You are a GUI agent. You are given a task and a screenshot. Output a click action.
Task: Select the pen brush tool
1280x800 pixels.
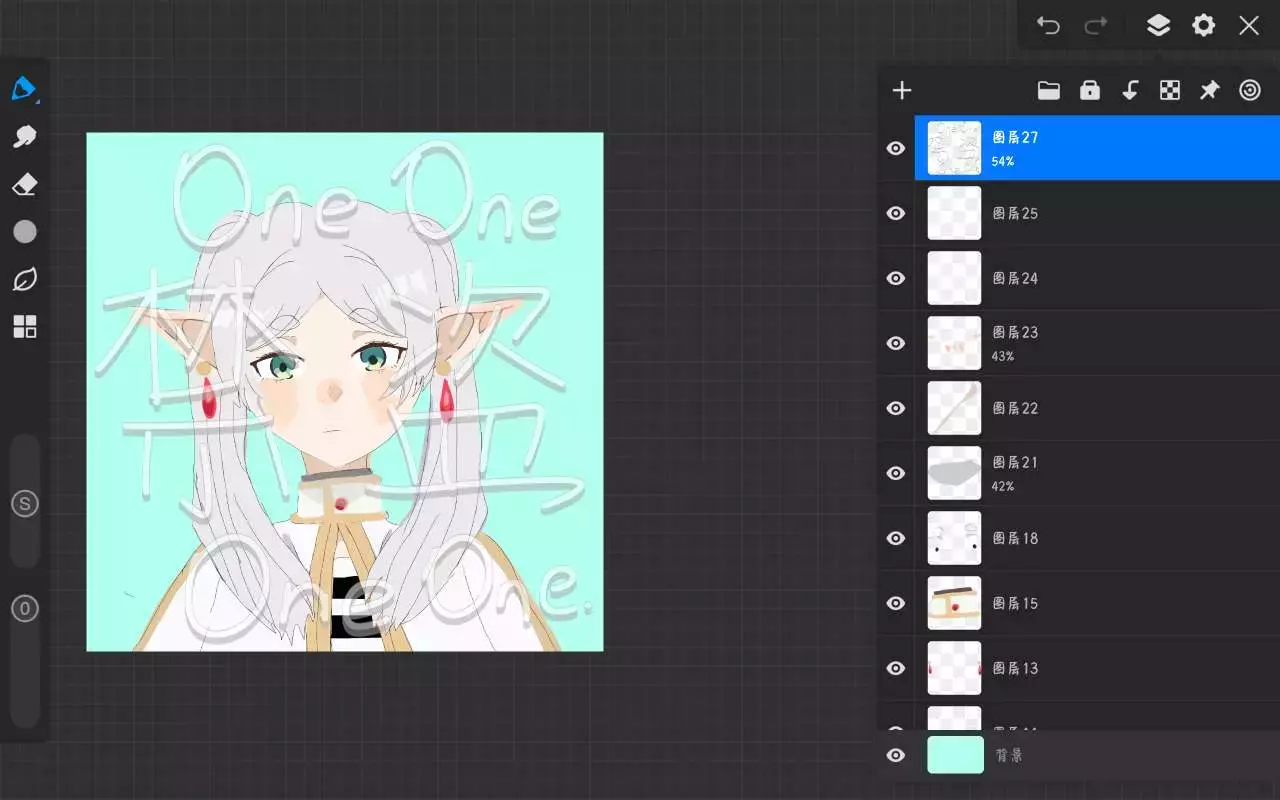pyautogui.click(x=24, y=88)
